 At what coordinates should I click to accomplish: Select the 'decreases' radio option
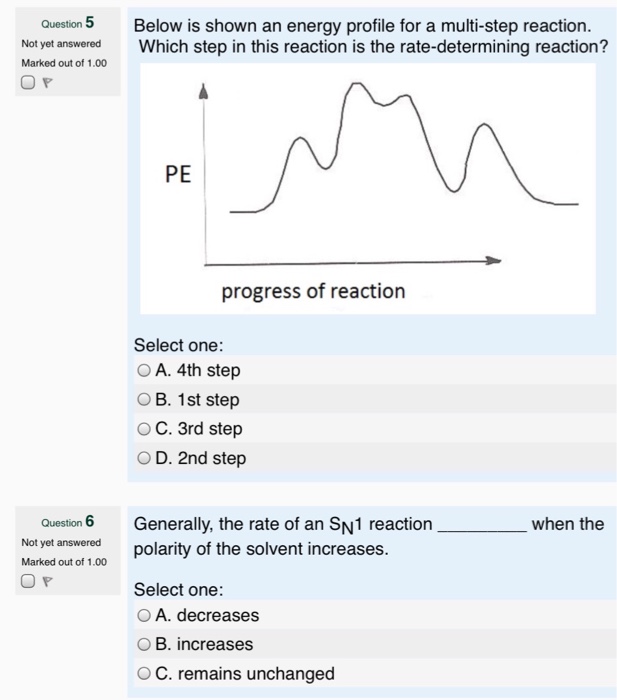coord(144,615)
